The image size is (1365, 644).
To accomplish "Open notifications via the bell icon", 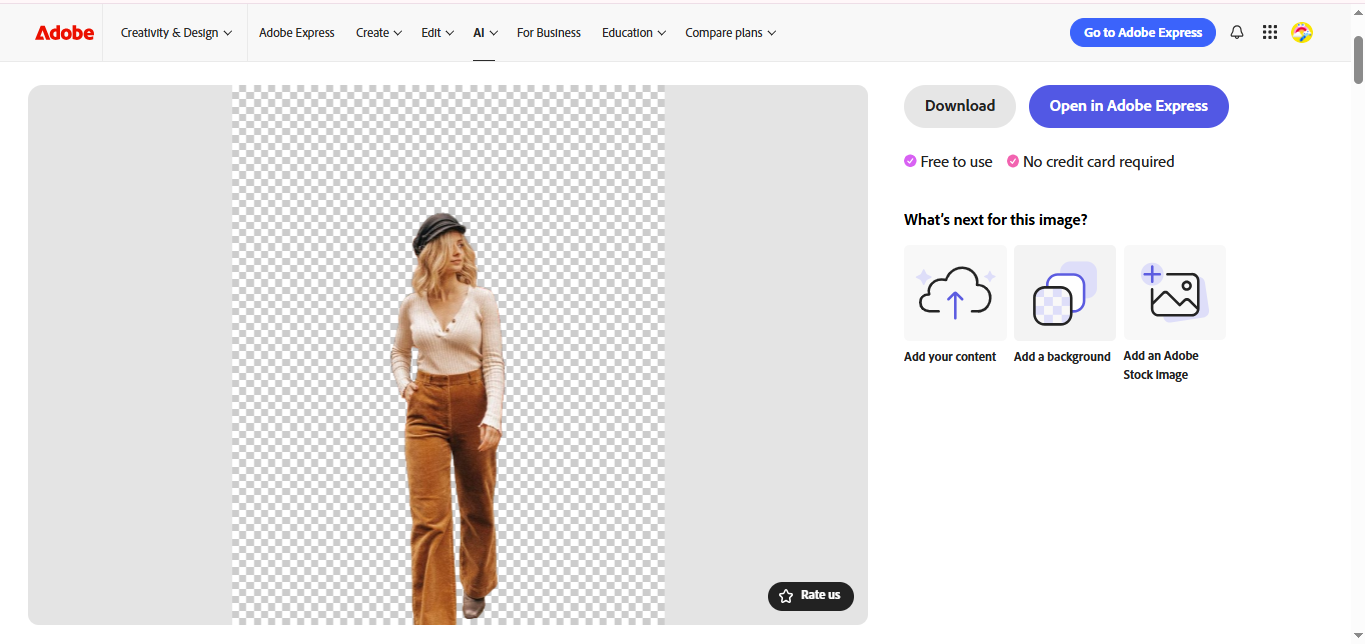I will point(1237,32).
